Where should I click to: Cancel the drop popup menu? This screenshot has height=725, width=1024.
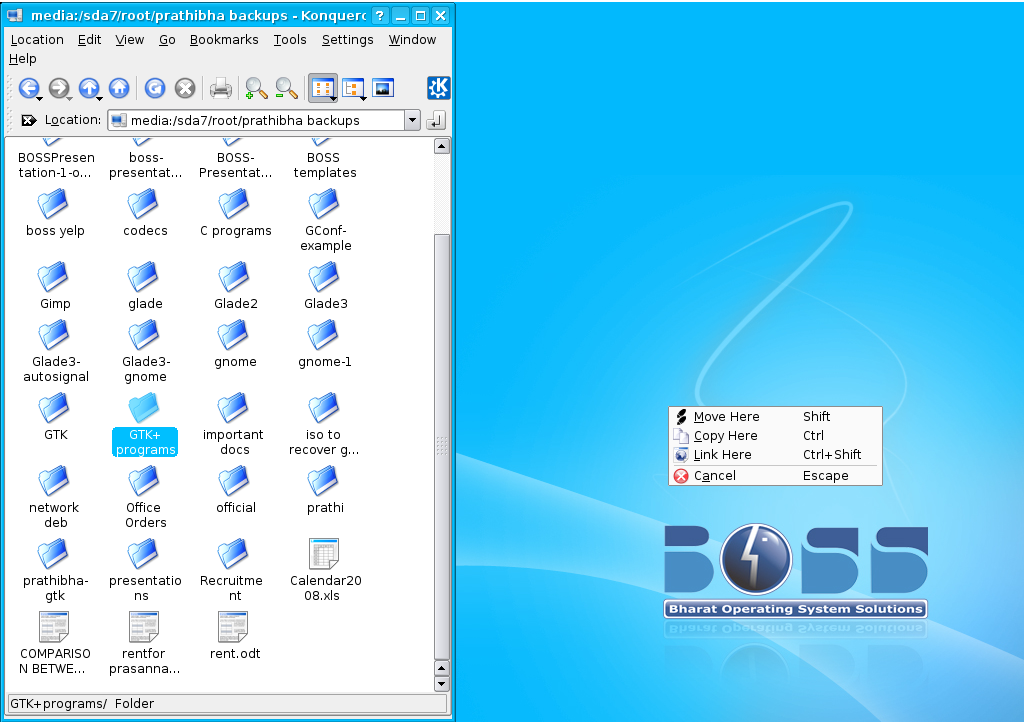pos(775,476)
